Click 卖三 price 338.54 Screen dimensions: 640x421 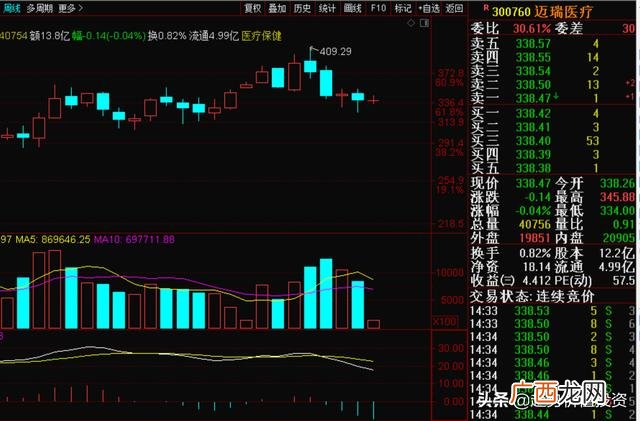point(533,71)
